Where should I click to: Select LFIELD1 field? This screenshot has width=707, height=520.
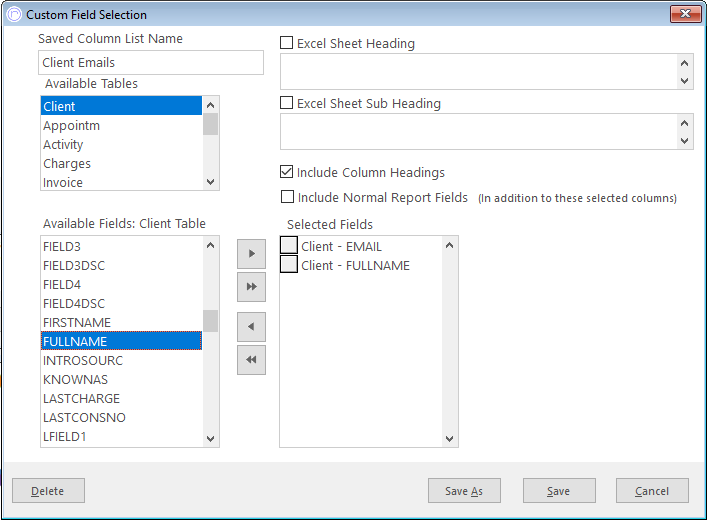[121, 436]
